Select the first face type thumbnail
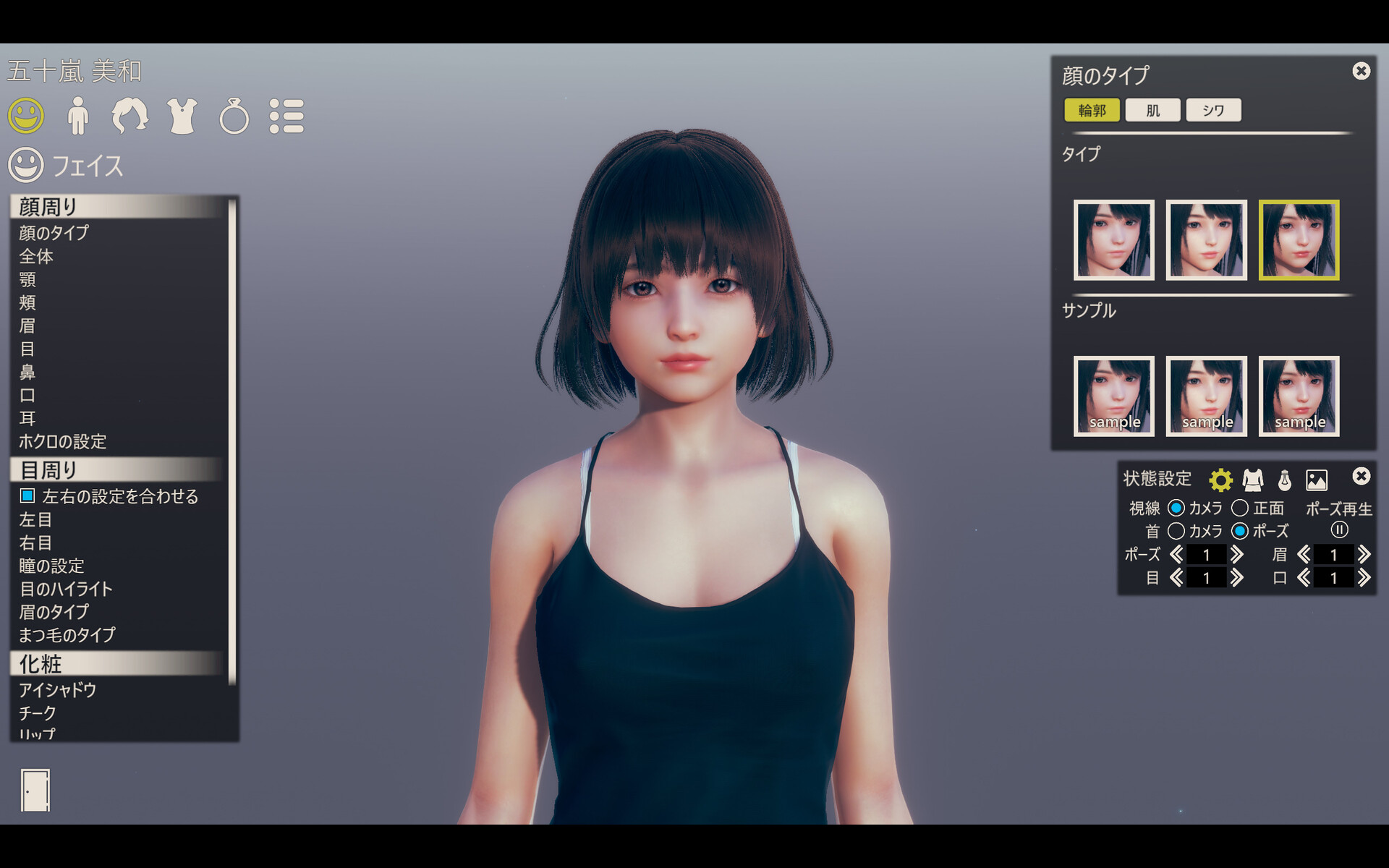Viewport: 1389px width, 868px height. (x=1113, y=239)
